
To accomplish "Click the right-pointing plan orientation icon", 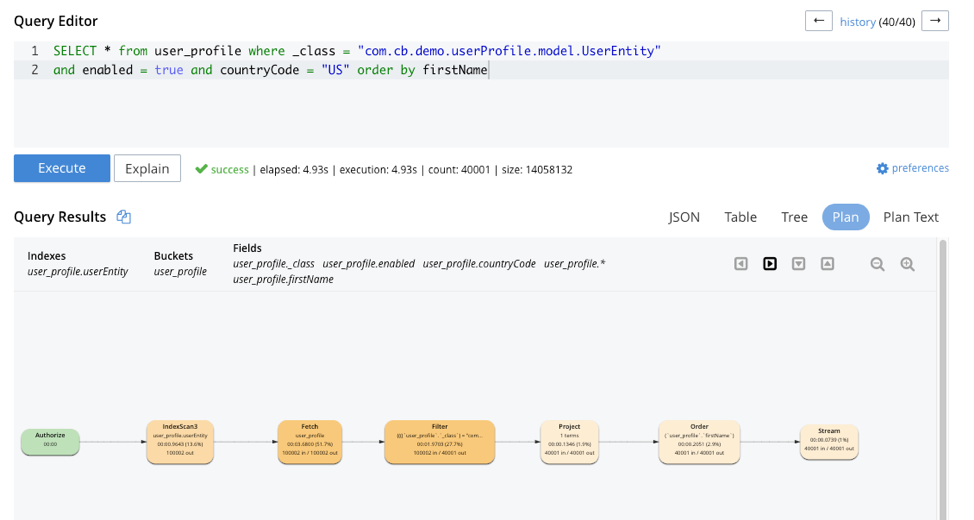I will pos(770,264).
